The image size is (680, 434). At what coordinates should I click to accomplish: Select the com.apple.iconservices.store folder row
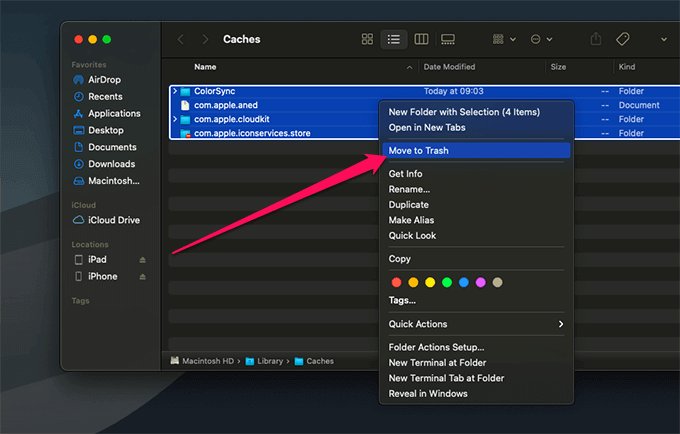coord(424,133)
